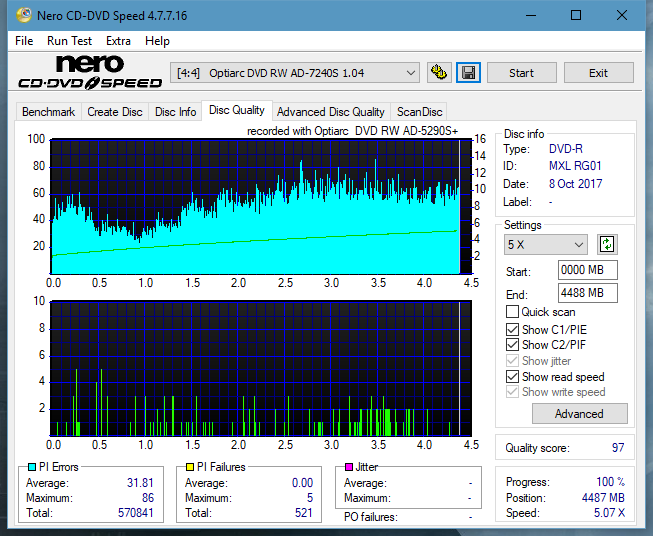Click the yellow PI Failures legend swatch
This screenshot has width=653, height=536.
click(x=190, y=467)
